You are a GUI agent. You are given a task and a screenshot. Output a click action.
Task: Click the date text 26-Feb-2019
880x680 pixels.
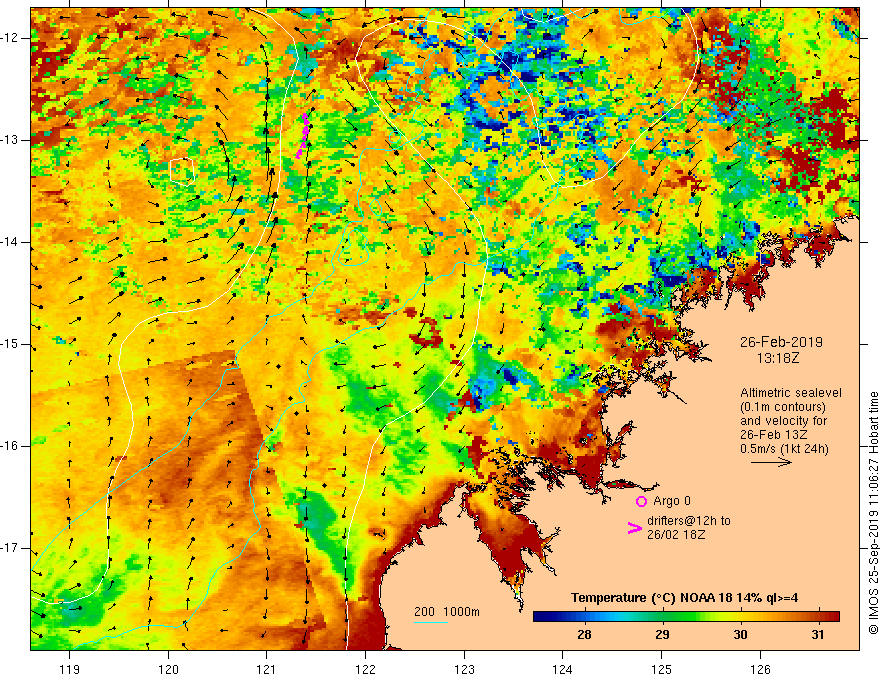(781, 342)
